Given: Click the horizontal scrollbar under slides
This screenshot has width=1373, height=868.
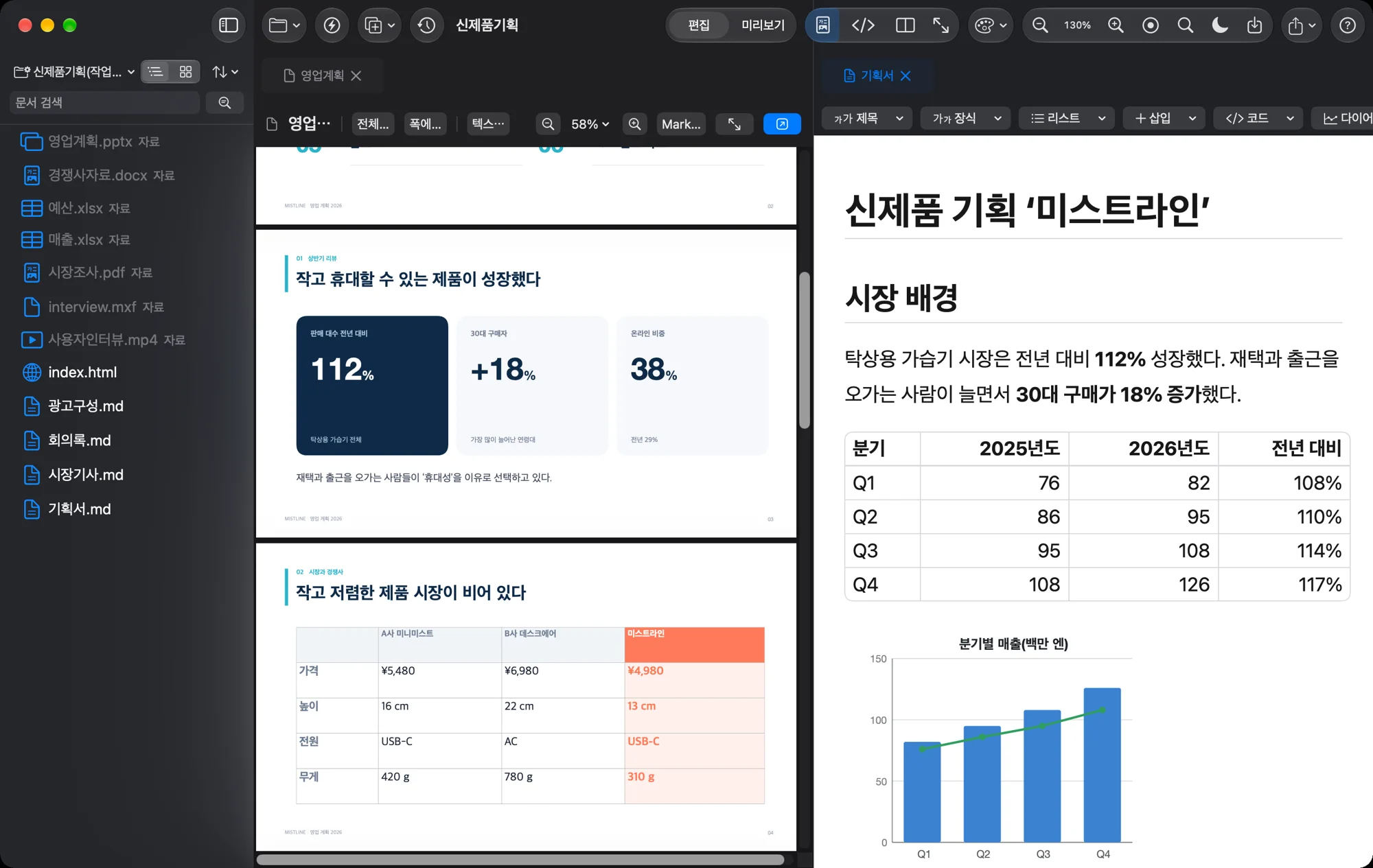Looking at the screenshot, I should coord(520,860).
